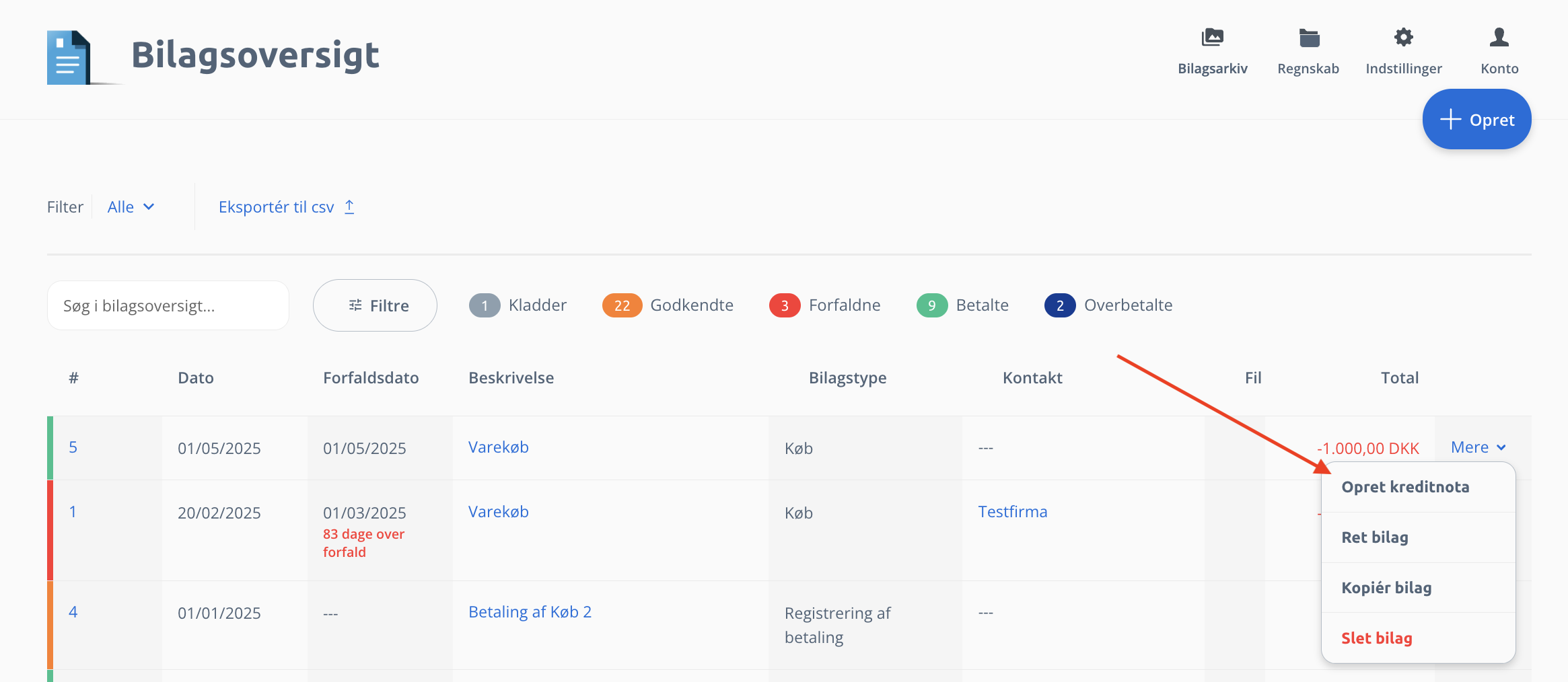Select Kopiér bilag from the menu
This screenshot has width=1568, height=682.
[x=1386, y=588]
